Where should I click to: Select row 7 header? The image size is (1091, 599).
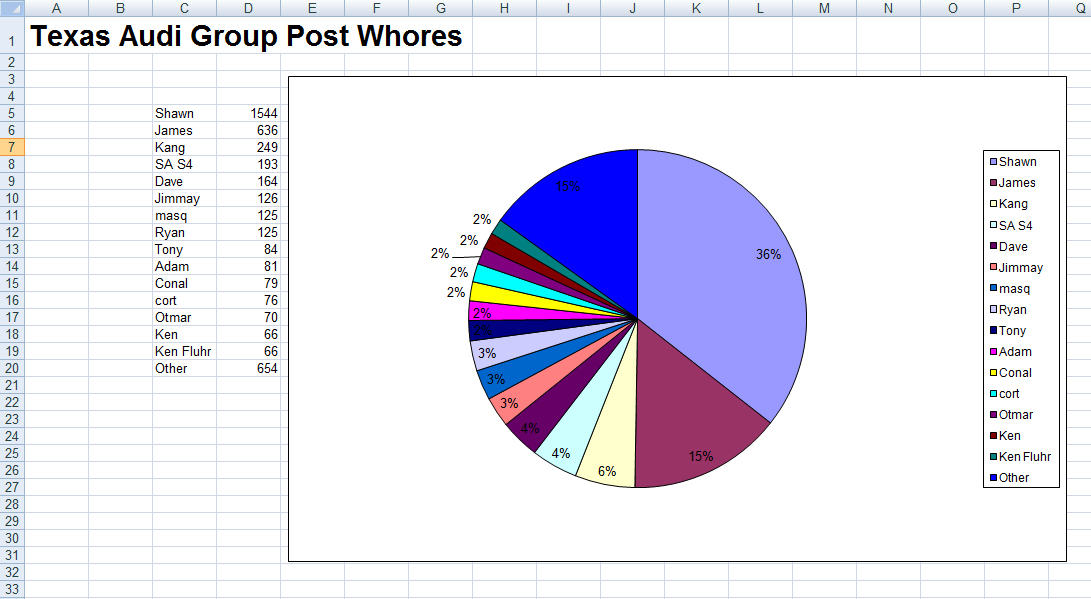coord(12,147)
